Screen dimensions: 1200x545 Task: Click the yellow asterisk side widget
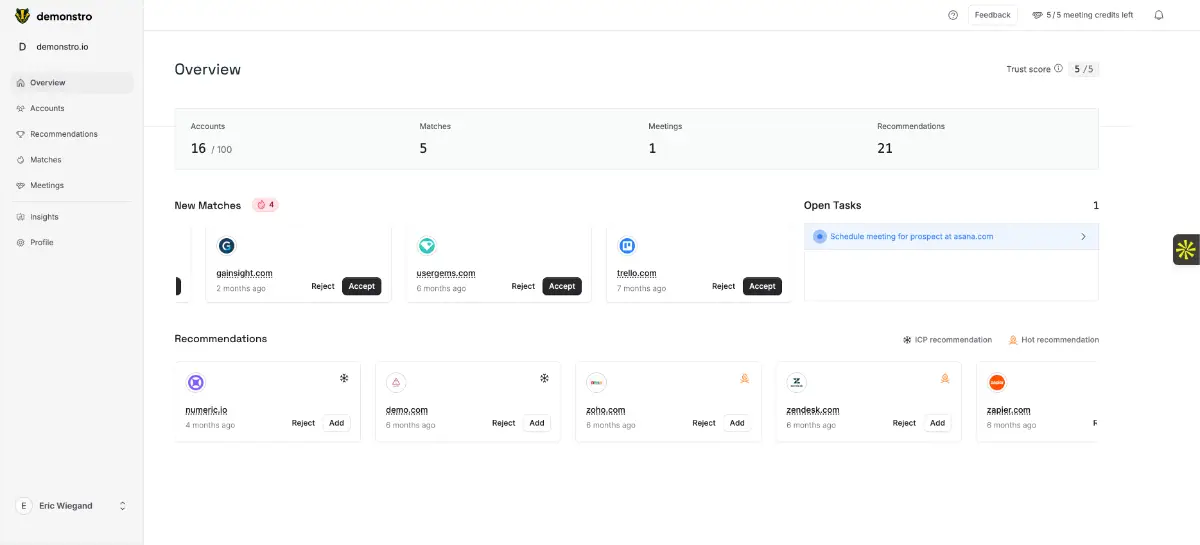[x=1185, y=250]
